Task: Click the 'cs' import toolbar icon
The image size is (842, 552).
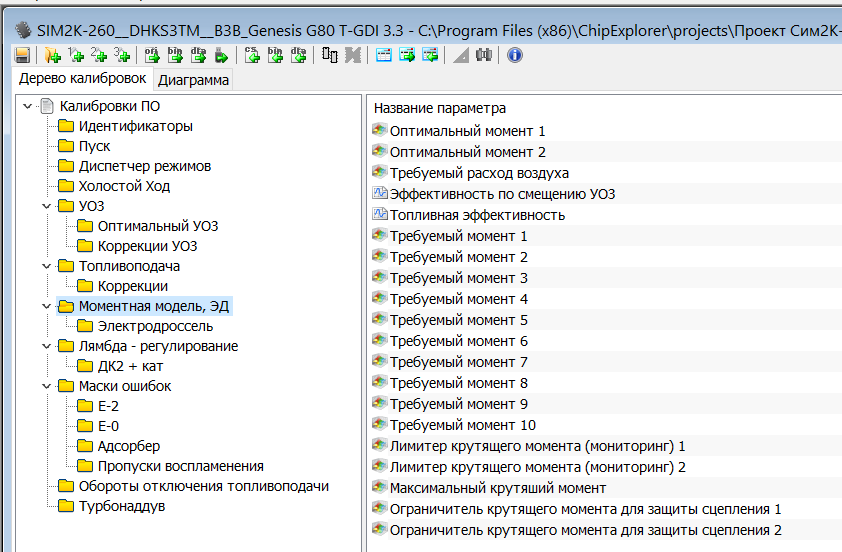Action: click(252, 56)
